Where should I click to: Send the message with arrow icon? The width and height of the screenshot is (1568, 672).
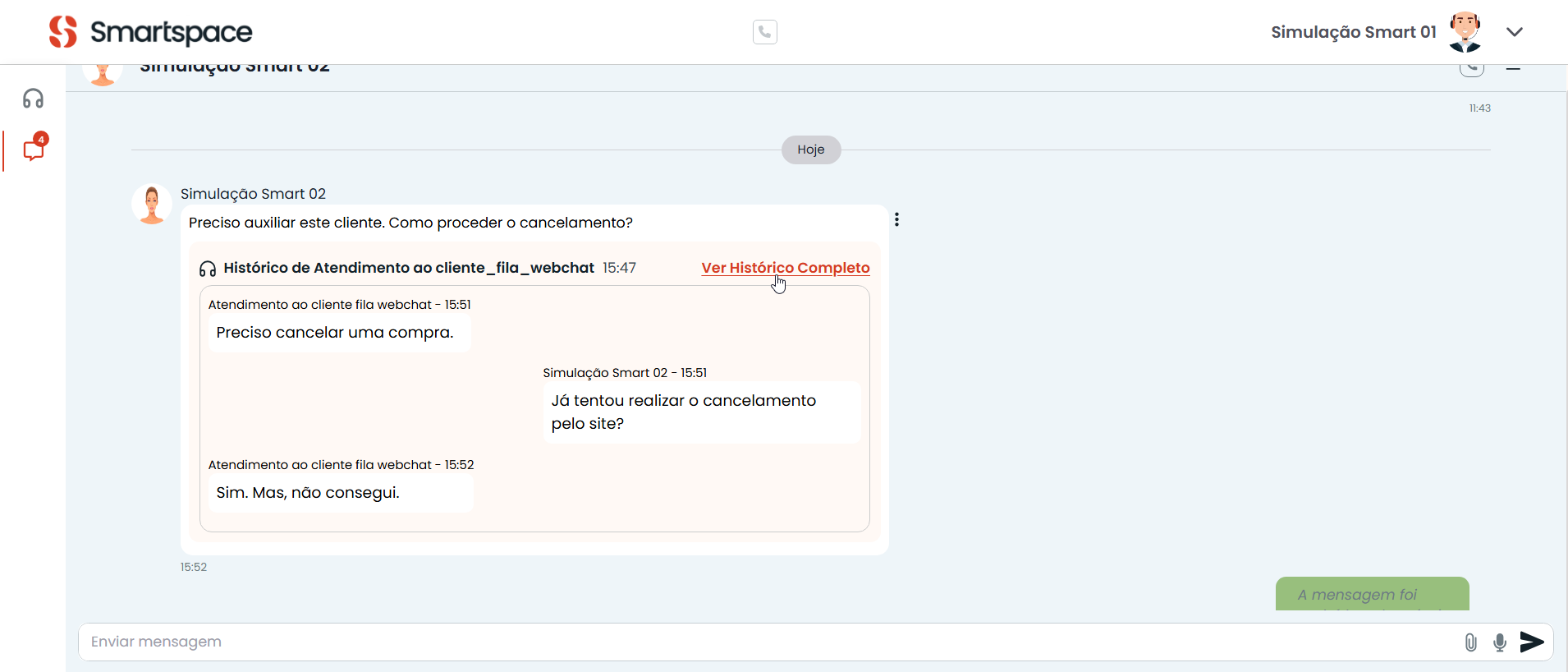[1531, 642]
